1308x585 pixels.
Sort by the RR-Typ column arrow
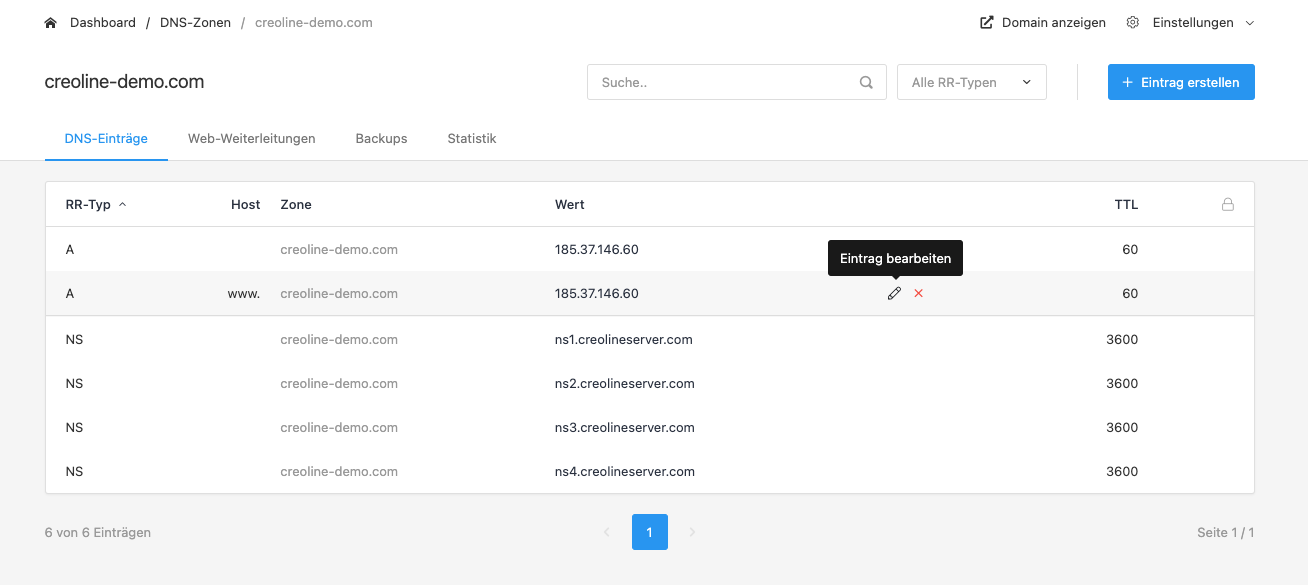(x=123, y=204)
